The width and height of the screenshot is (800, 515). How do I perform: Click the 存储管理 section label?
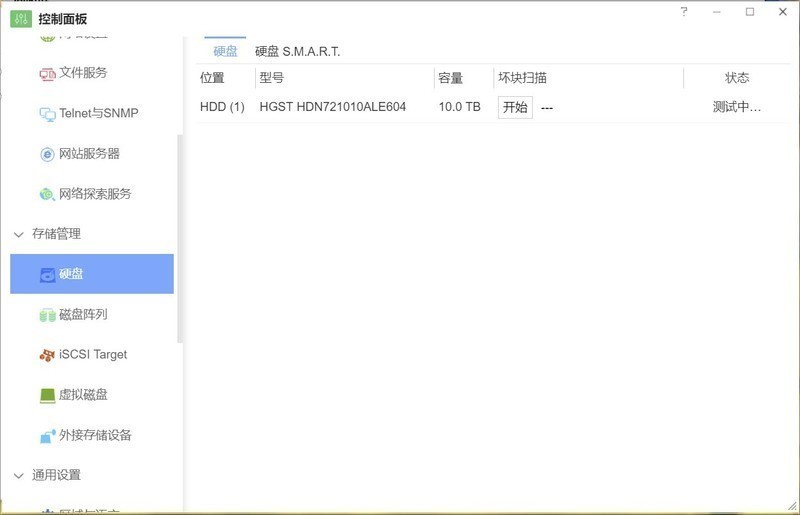point(57,234)
